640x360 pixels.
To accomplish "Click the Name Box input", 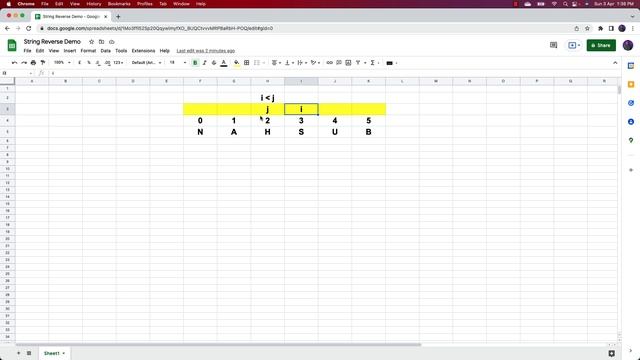I will (x=17, y=73).
